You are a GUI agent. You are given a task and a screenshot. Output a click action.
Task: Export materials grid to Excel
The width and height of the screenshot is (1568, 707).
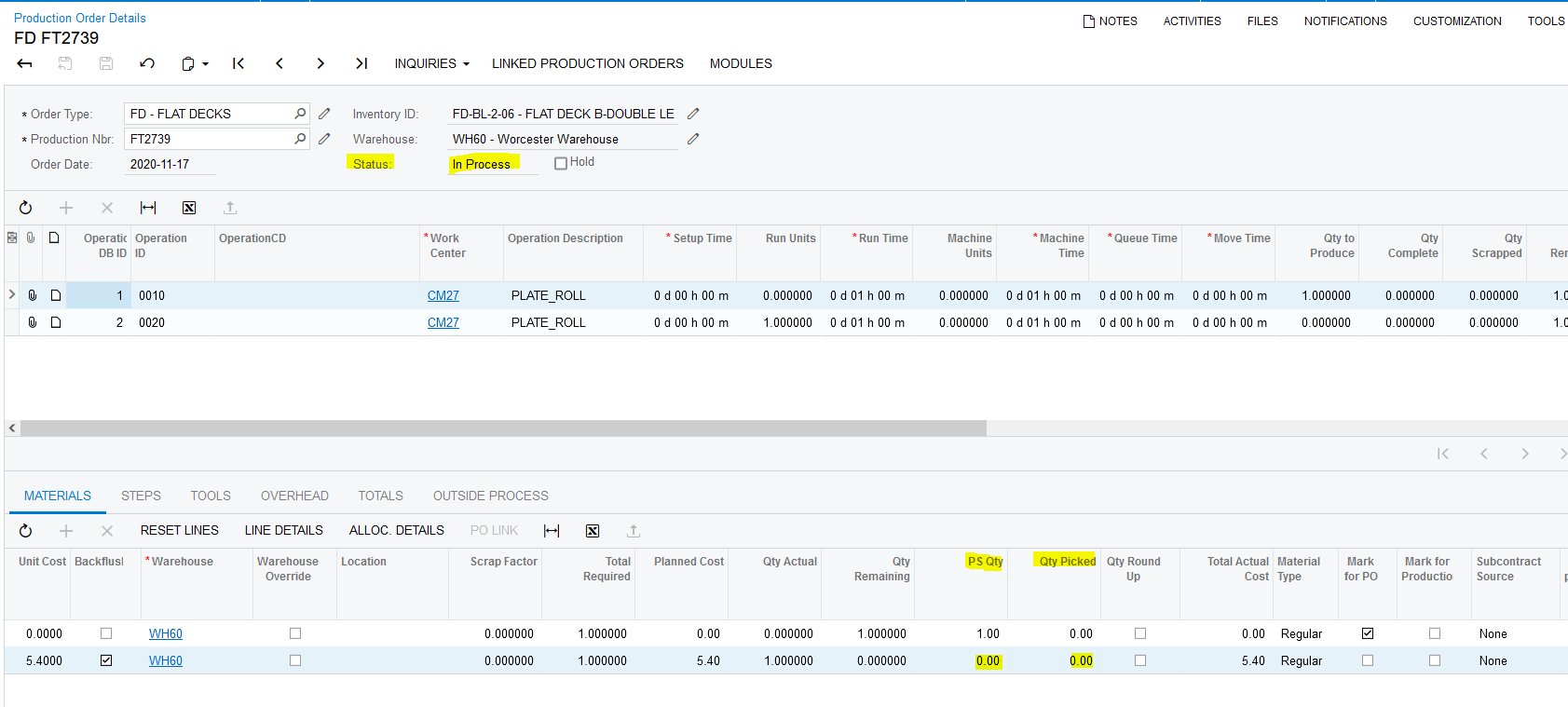tap(593, 531)
